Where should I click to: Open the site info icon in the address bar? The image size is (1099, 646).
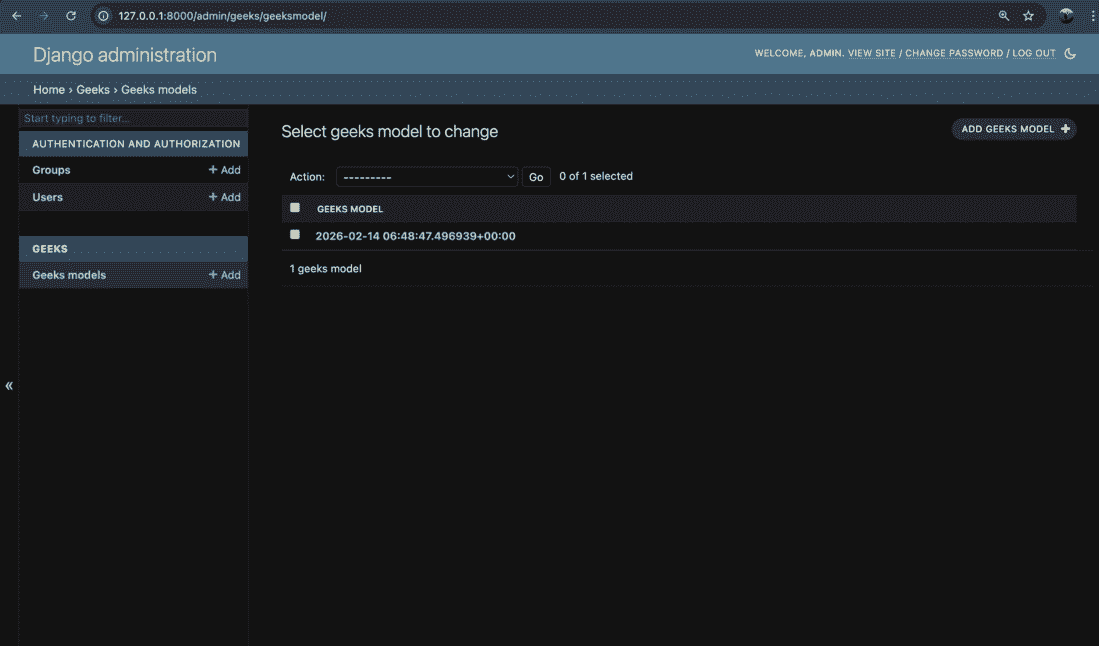click(x=103, y=15)
